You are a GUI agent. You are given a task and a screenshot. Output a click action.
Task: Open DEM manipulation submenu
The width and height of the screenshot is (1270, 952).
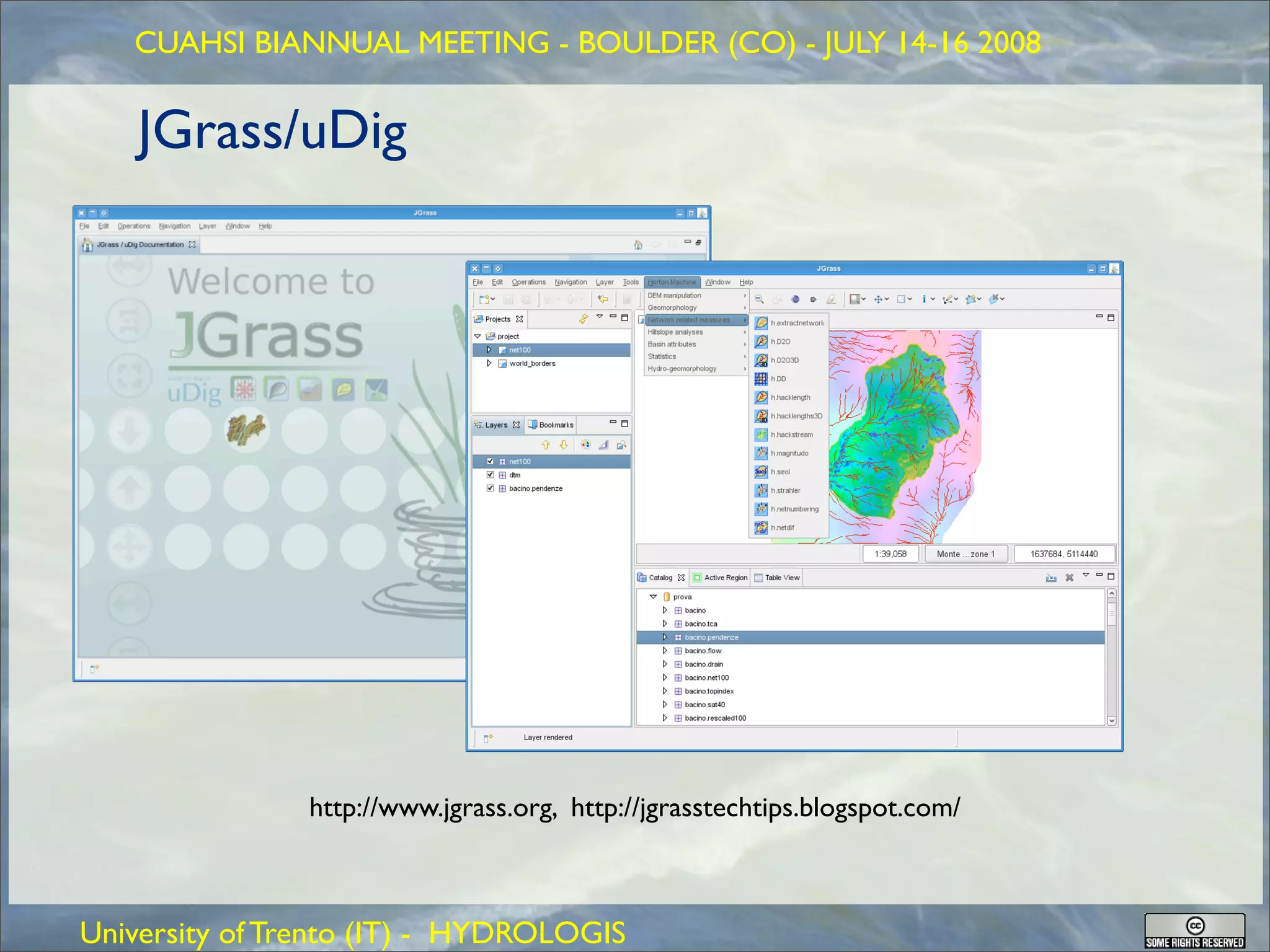696,296
